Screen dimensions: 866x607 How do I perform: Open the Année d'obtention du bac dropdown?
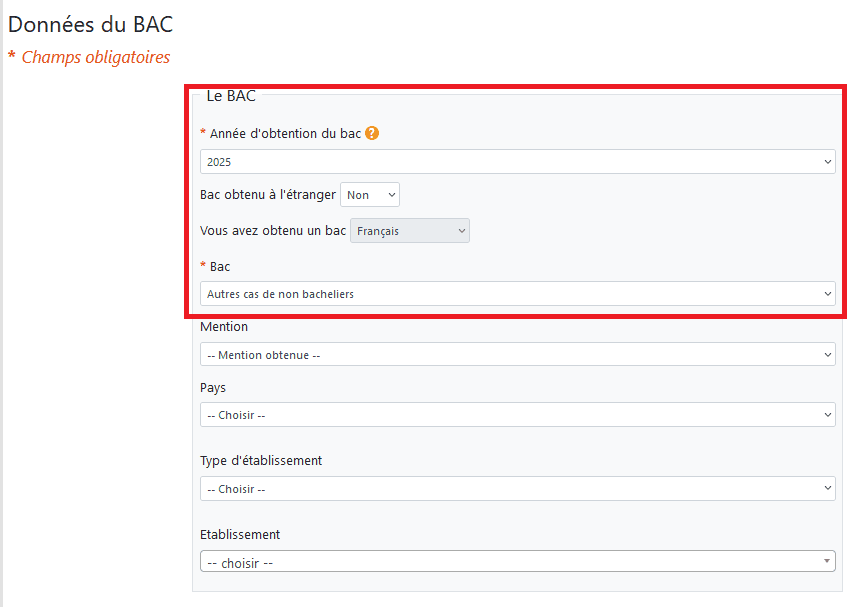pyautogui.click(x=517, y=162)
